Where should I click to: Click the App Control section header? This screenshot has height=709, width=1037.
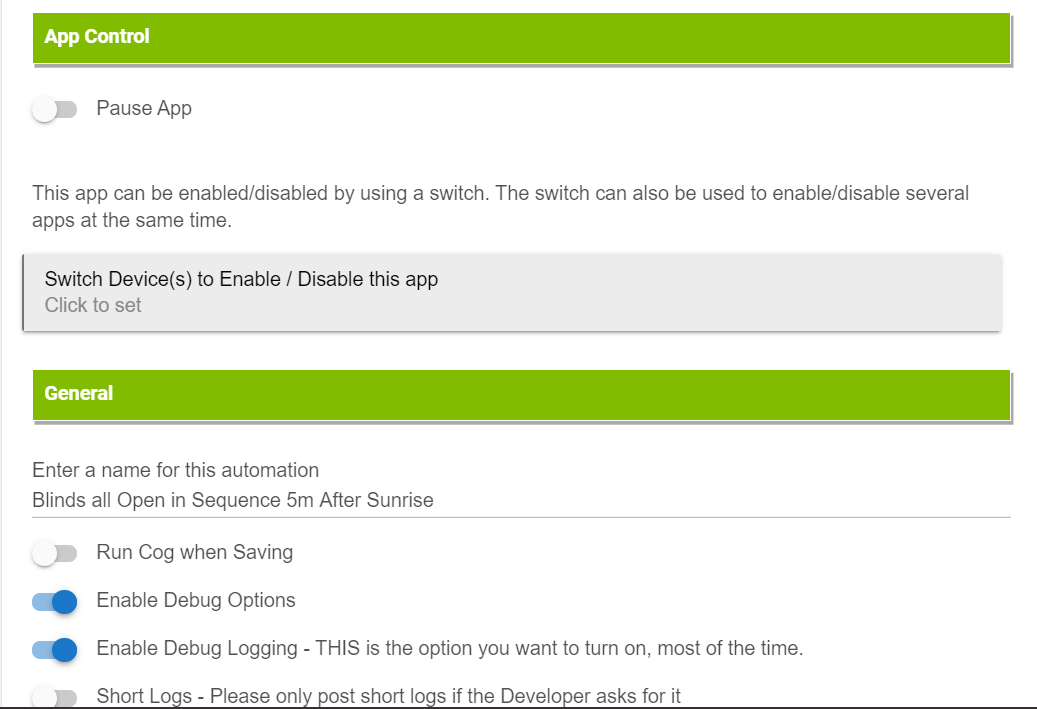coord(521,38)
